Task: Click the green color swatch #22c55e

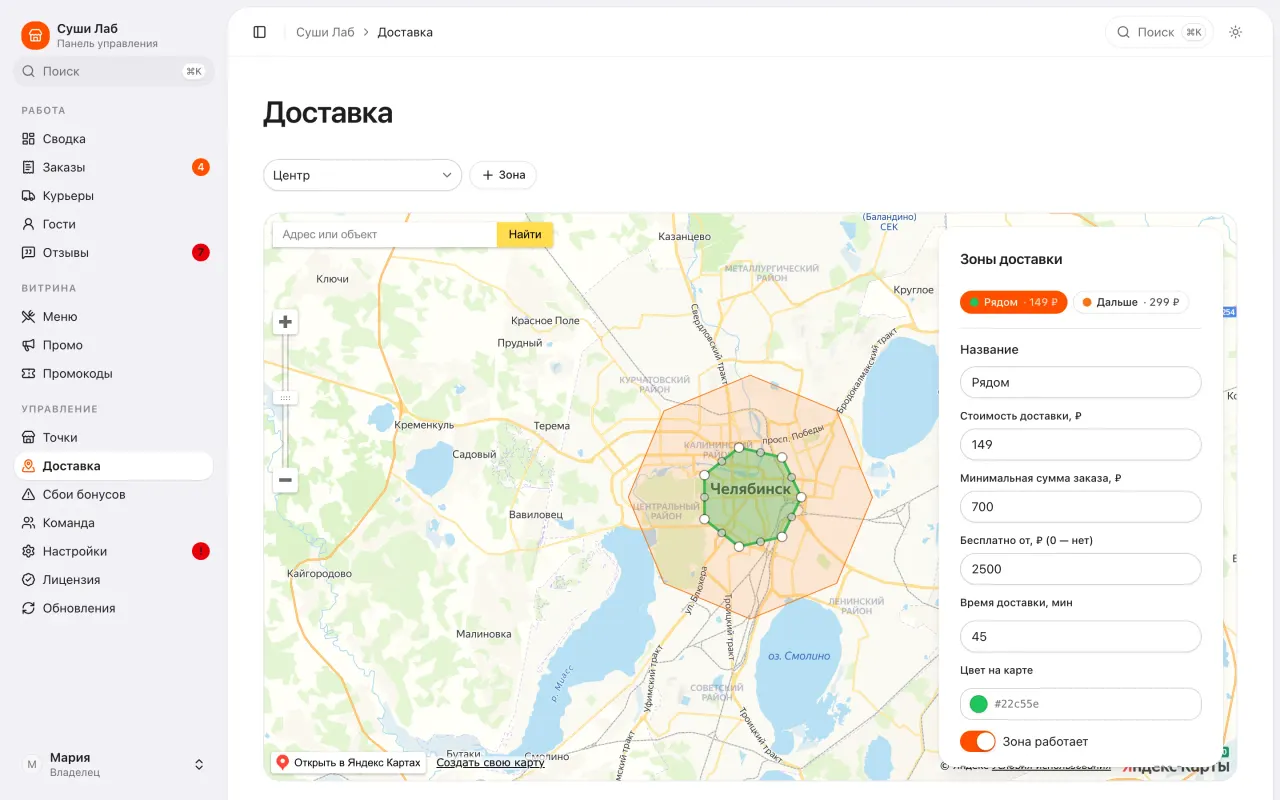Action: click(x=978, y=704)
